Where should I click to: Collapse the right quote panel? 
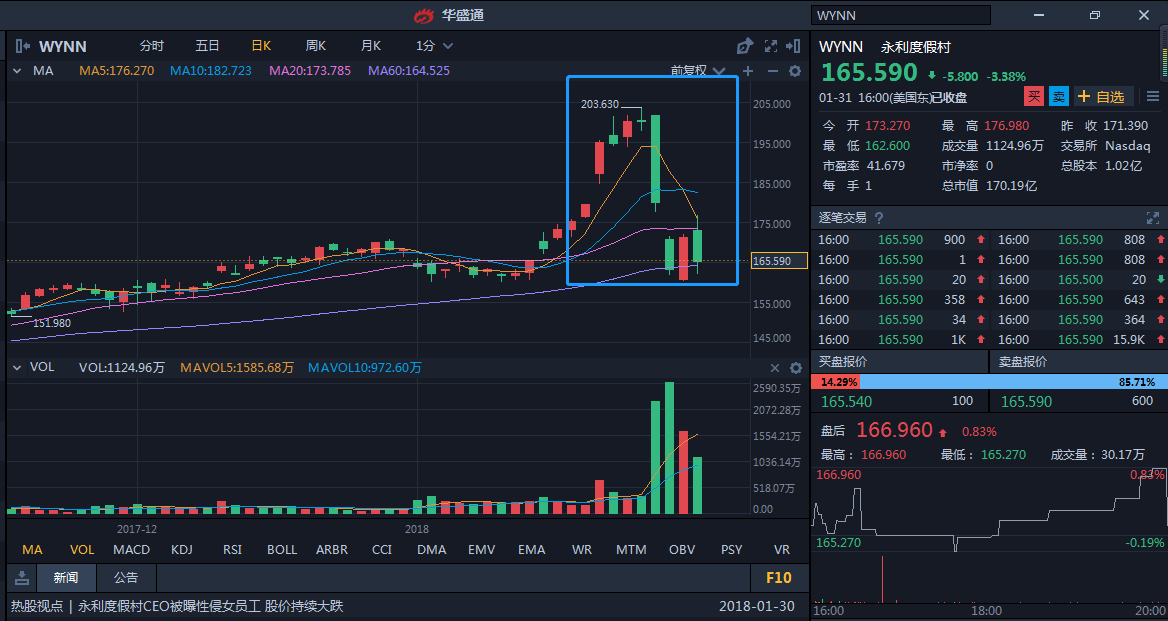point(793,46)
